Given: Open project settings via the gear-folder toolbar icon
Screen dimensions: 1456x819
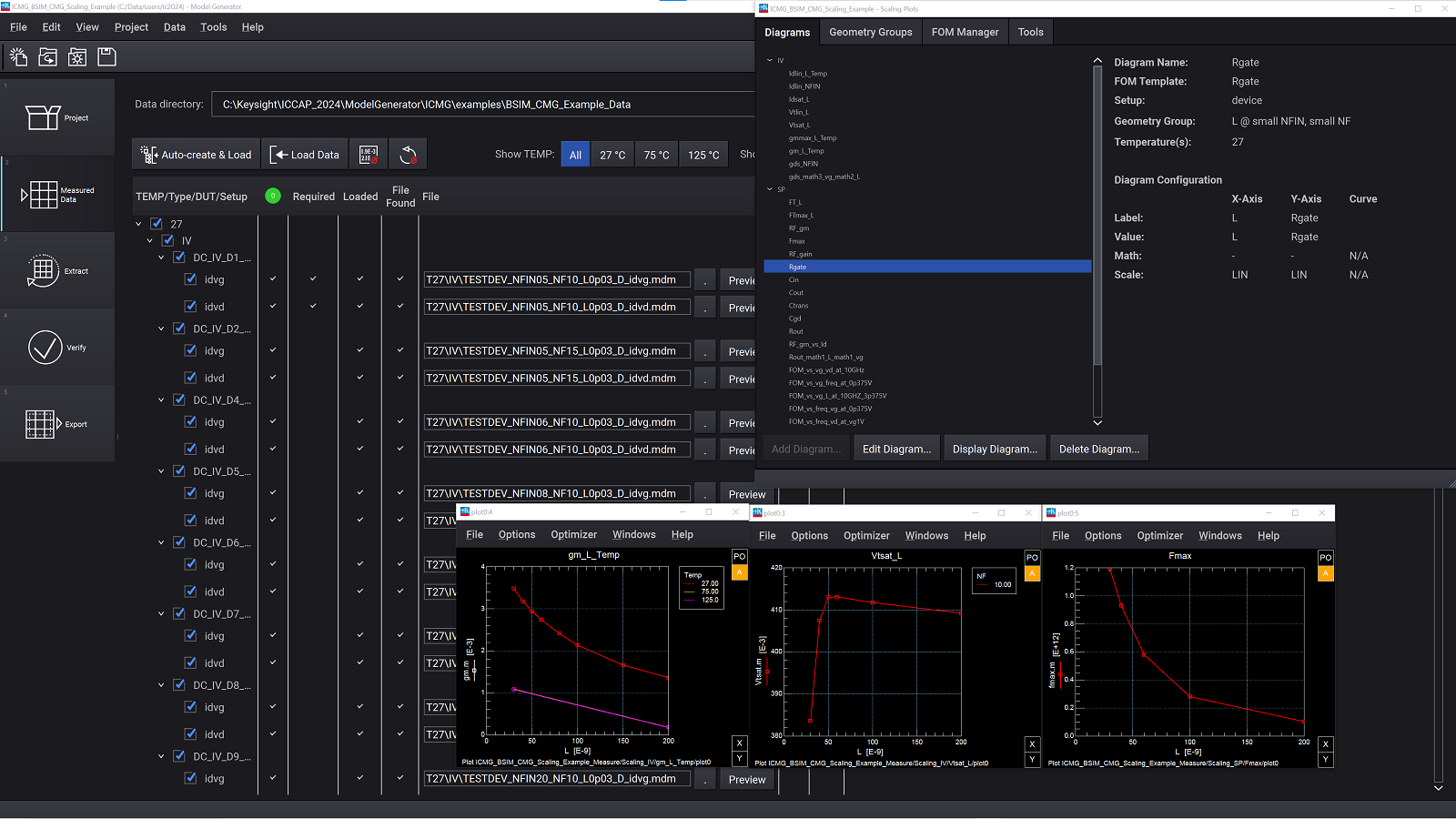Looking at the screenshot, I should [77, 56].
